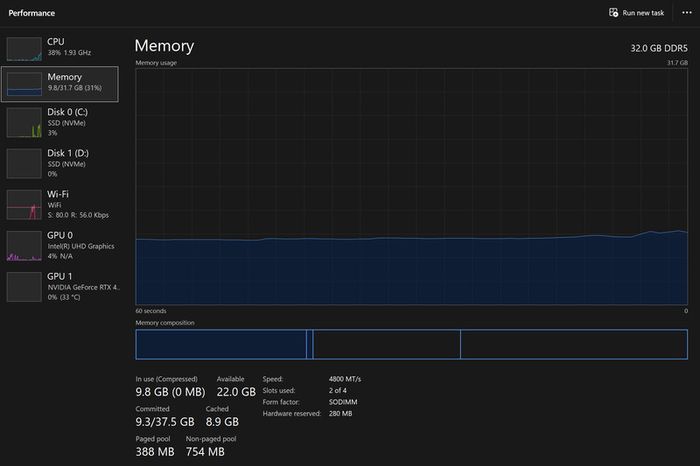Click the Hardware reserved label
This screenshot has width=700, height=466.
pos(292,414)
